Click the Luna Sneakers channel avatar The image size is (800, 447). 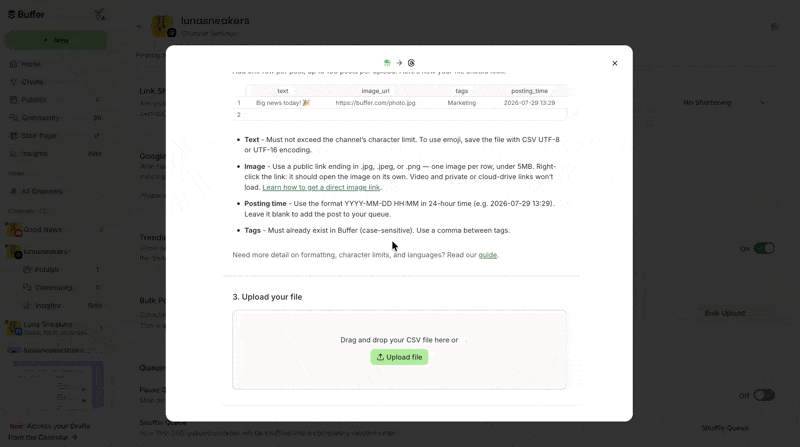(x=14, y=328)
